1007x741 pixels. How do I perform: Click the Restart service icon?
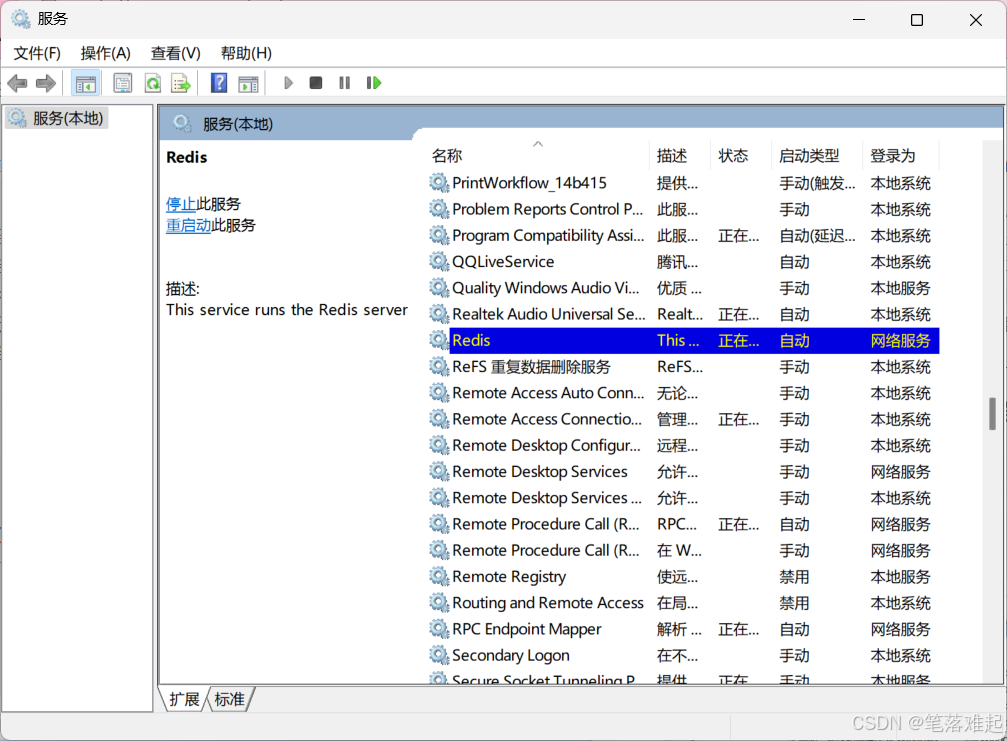(x=374, y=83)
